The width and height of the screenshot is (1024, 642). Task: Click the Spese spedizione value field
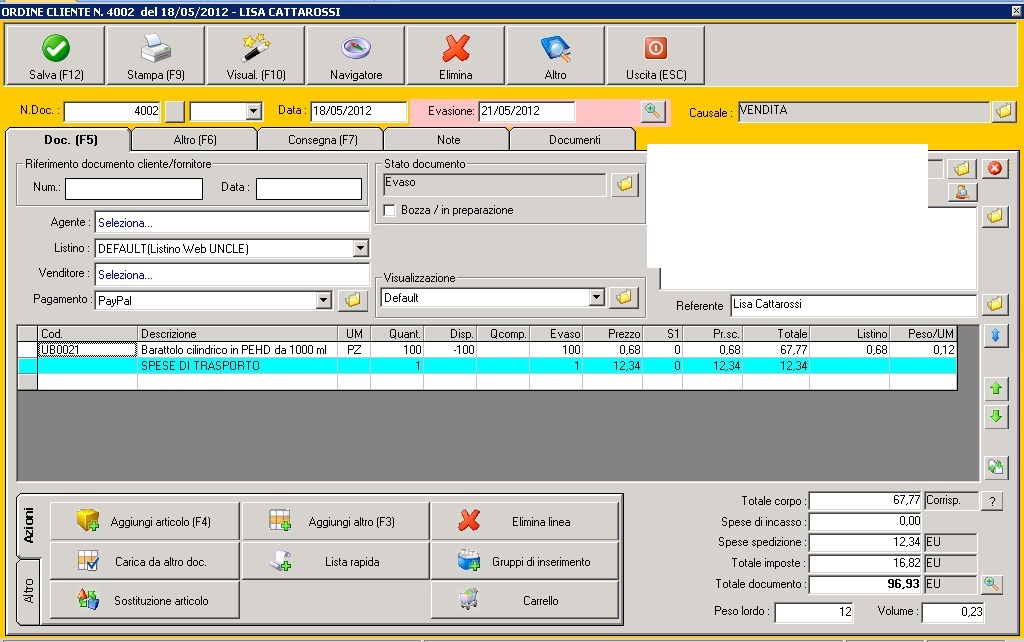point(865,542)
